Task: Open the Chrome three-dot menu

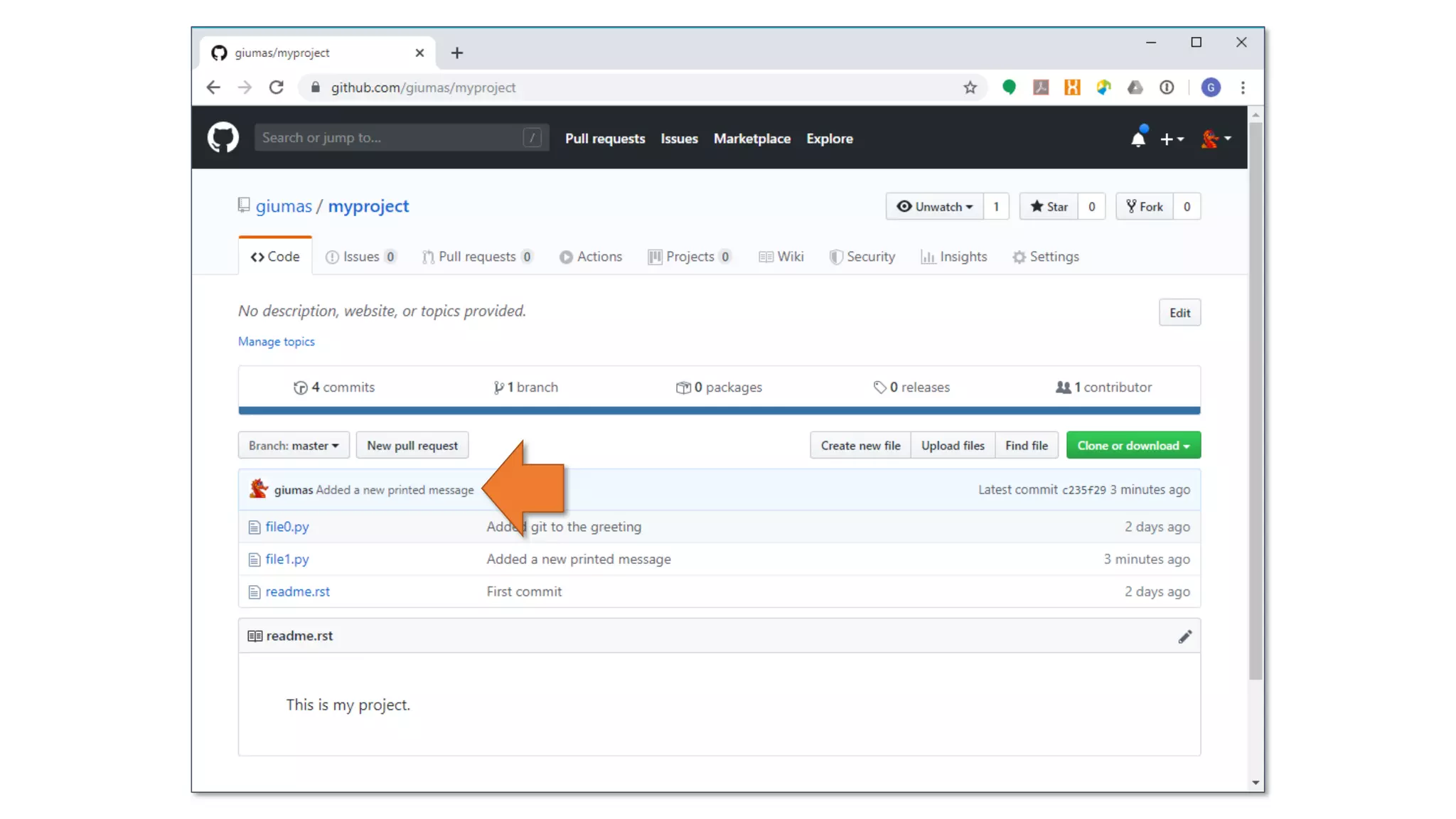Action: point(1243,87)
